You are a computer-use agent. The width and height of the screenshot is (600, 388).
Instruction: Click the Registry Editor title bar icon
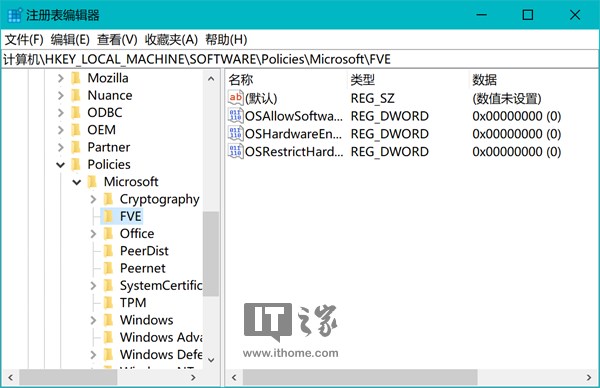coord(15,15)
